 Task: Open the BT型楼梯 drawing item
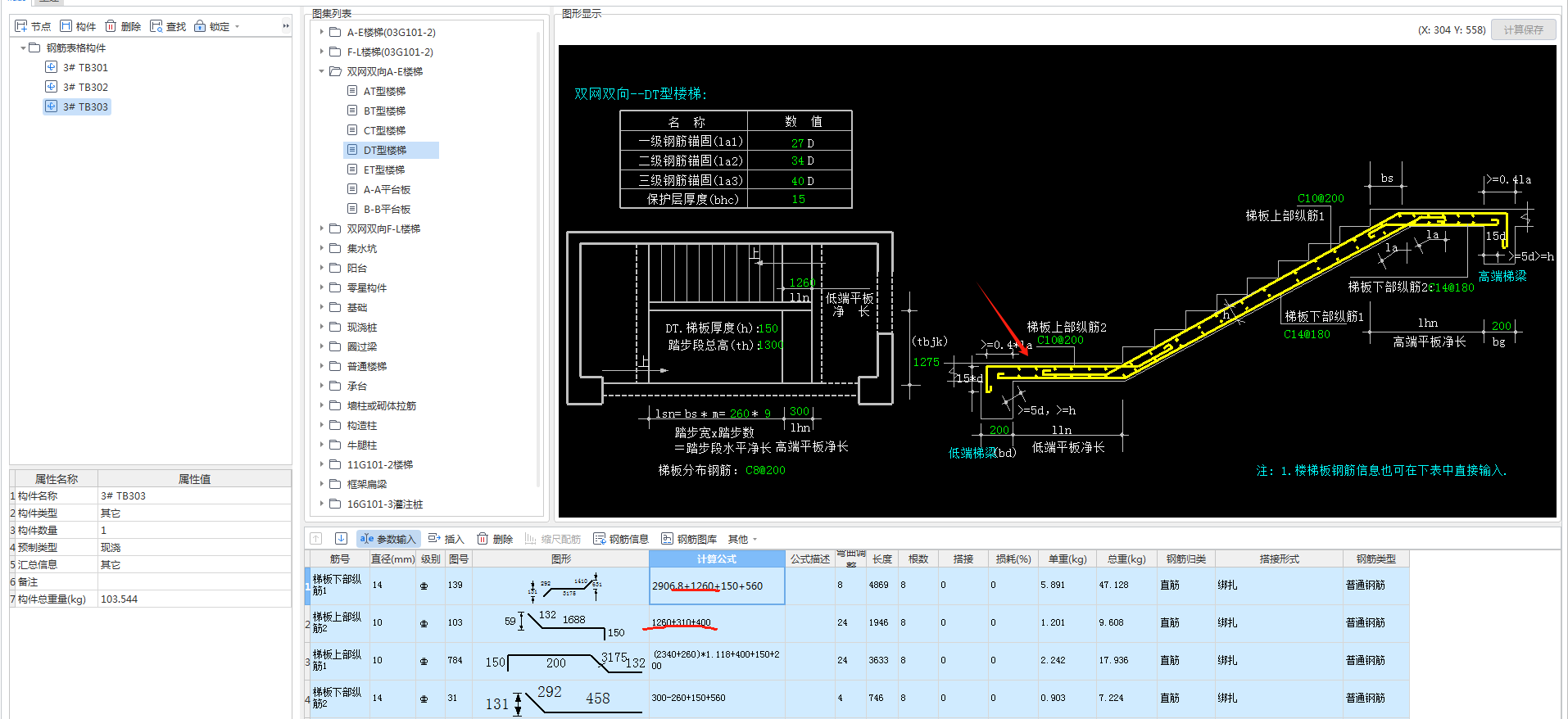coord(384,111)
